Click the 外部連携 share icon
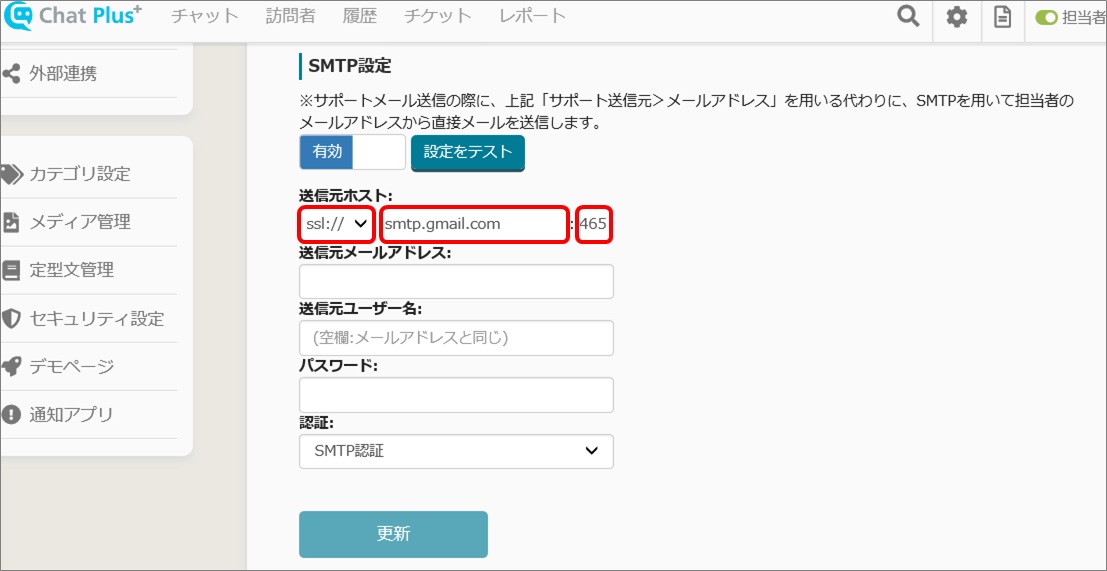This screenshot has width=1107, height=571. point(11,73)
